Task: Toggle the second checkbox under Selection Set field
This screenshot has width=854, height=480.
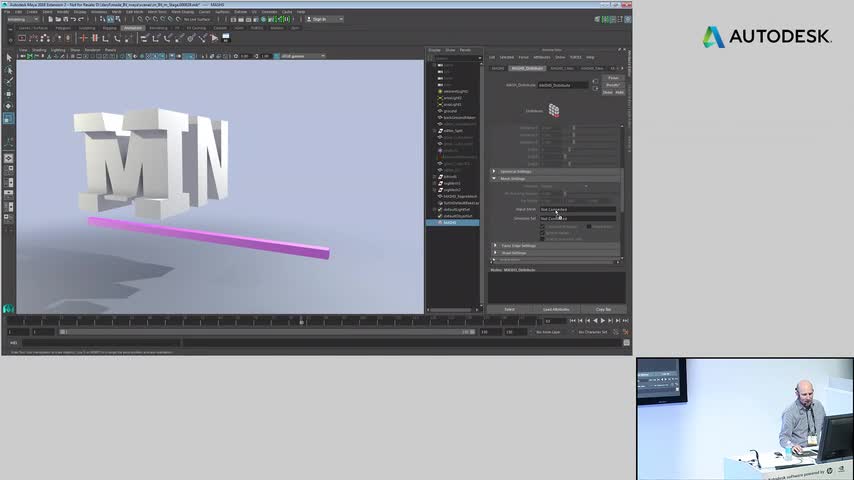Action: tap(542, 233)
